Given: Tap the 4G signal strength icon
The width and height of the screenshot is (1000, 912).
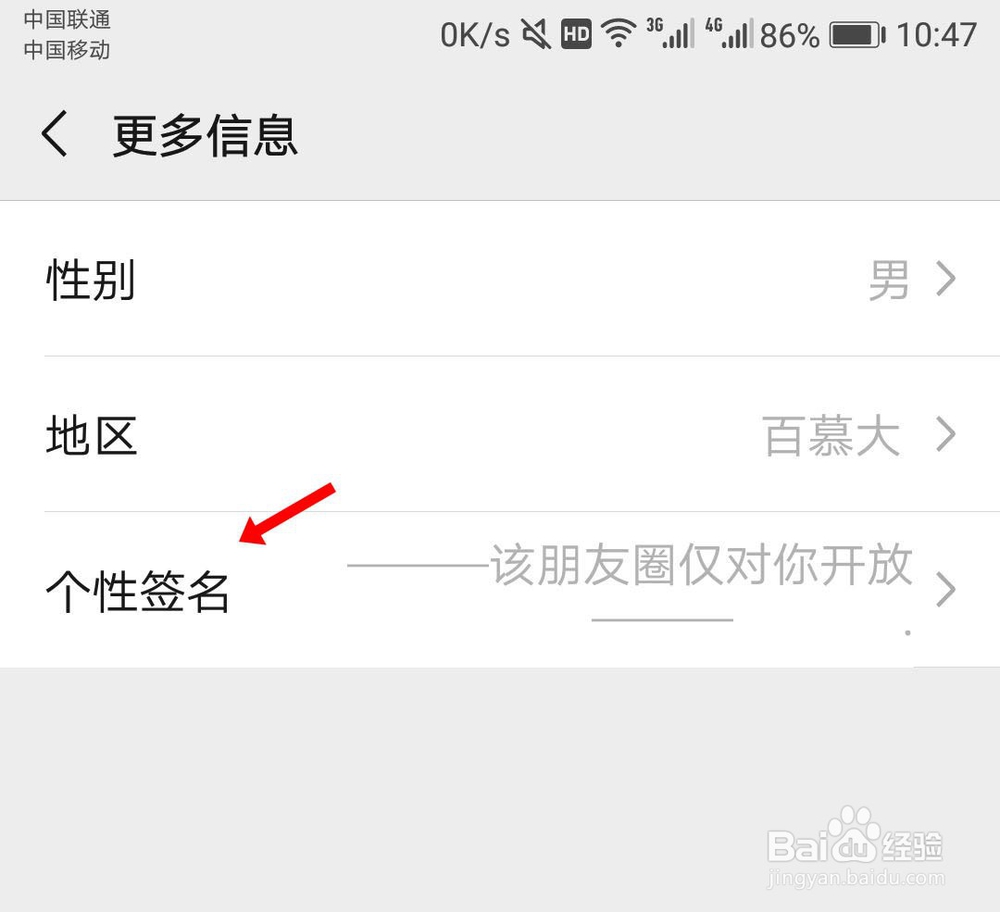Looking at the screenshot, I should pyautogui.click(x=729, y=34).
